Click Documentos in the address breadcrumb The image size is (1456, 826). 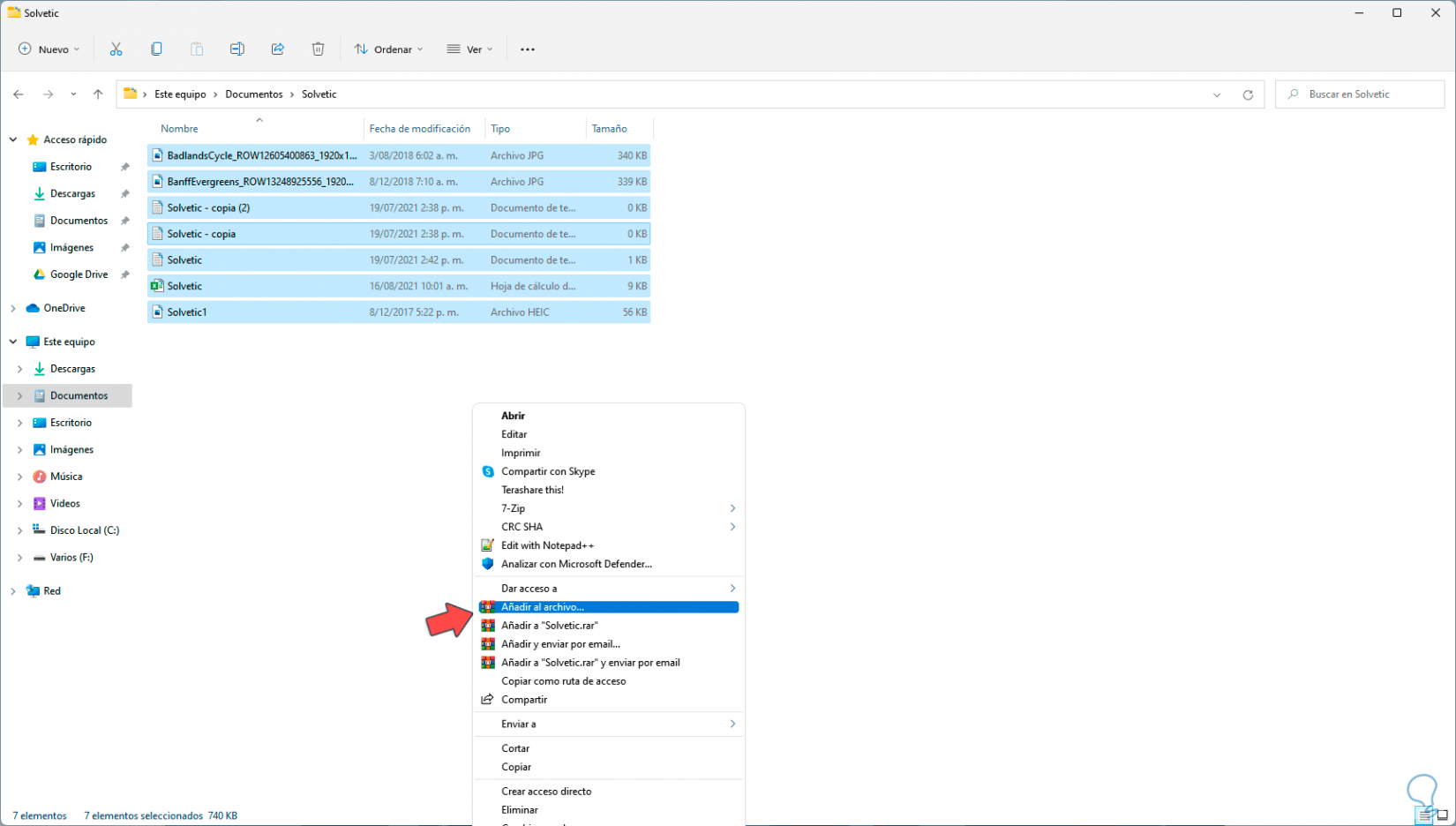coord(254,94)
